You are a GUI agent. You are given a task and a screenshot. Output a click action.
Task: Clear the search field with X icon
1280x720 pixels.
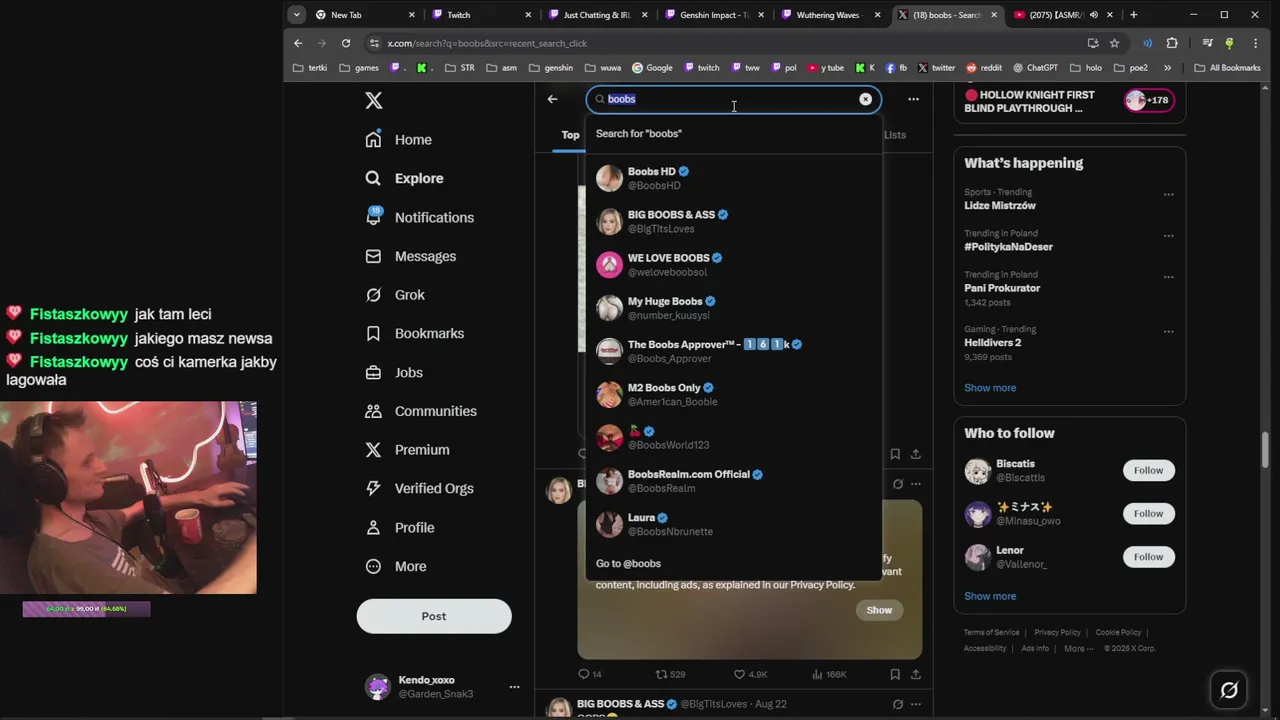[866, 99]
